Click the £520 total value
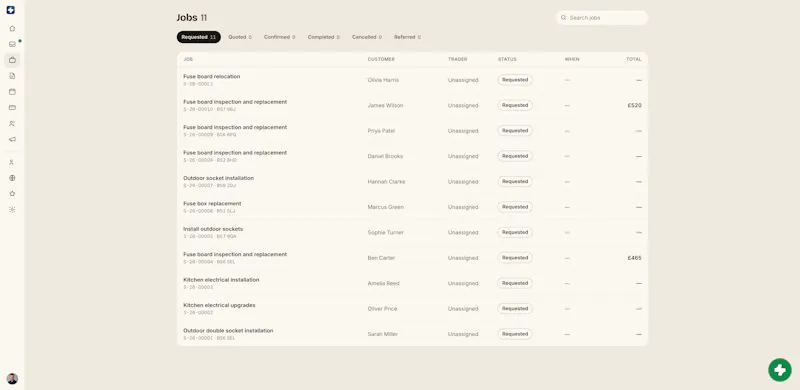 (635, 106)
